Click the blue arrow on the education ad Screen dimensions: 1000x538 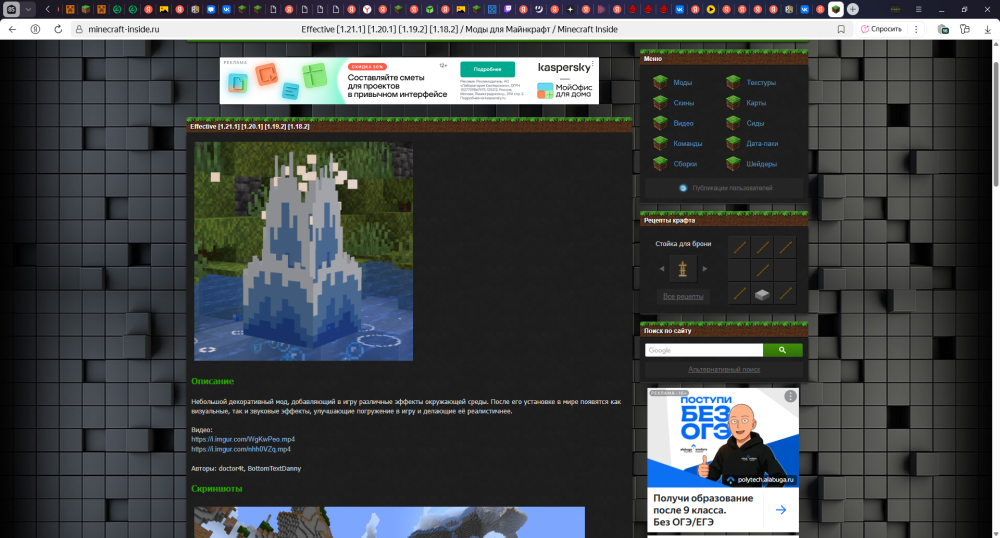[781, 510]
